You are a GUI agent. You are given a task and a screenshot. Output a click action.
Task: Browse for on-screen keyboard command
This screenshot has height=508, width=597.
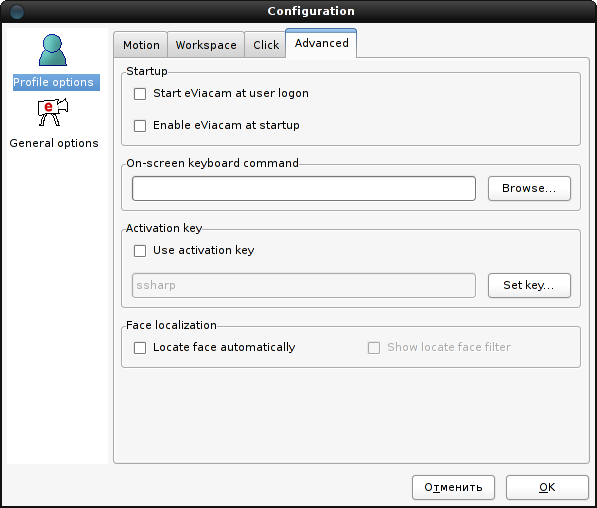point(529,189)
